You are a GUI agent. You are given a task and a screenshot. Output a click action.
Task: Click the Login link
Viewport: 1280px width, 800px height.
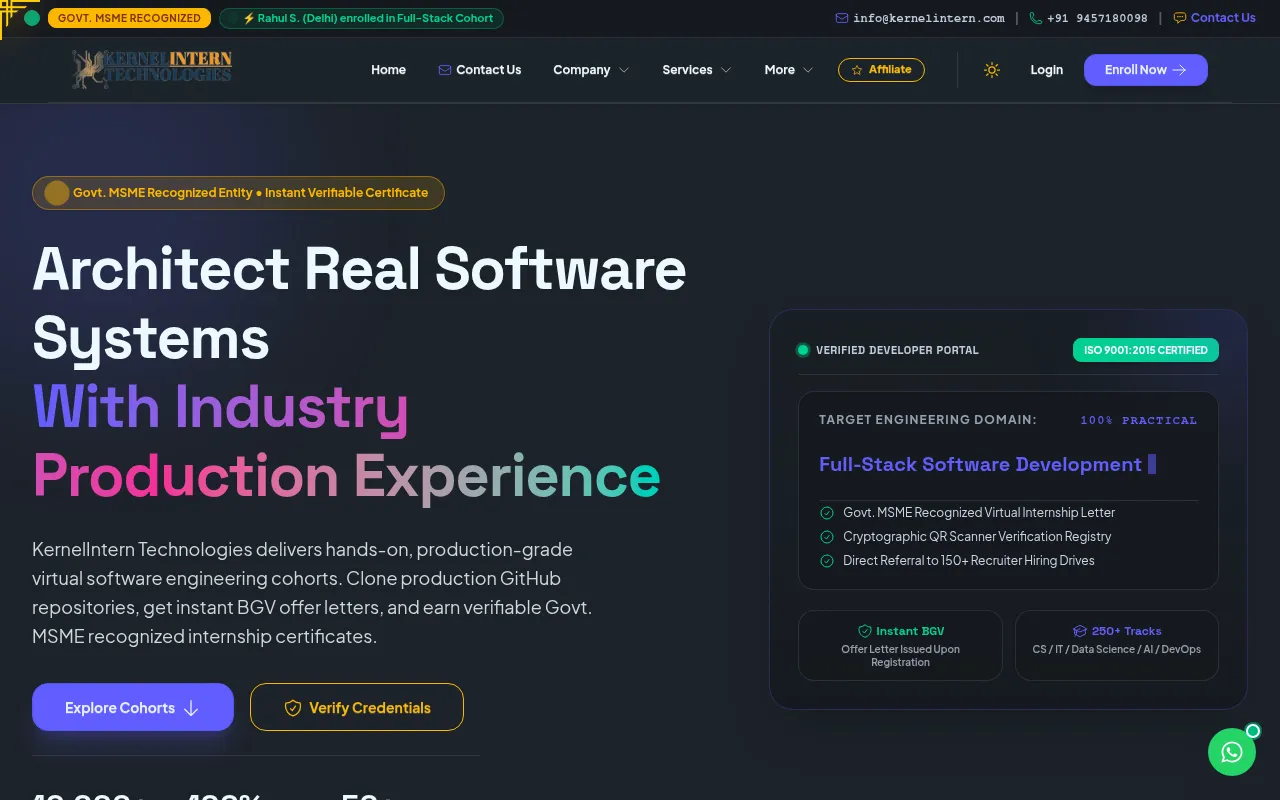pos(1047,70)
